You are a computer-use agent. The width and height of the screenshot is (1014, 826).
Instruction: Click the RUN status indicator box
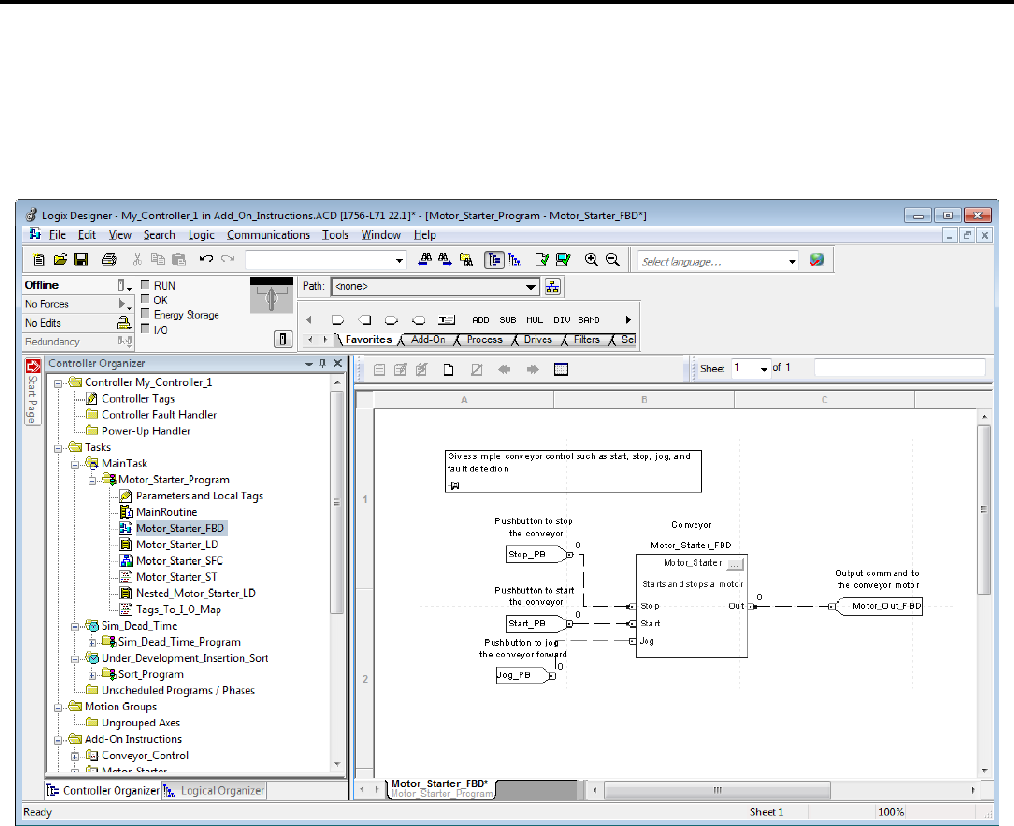tap(145, 286)
